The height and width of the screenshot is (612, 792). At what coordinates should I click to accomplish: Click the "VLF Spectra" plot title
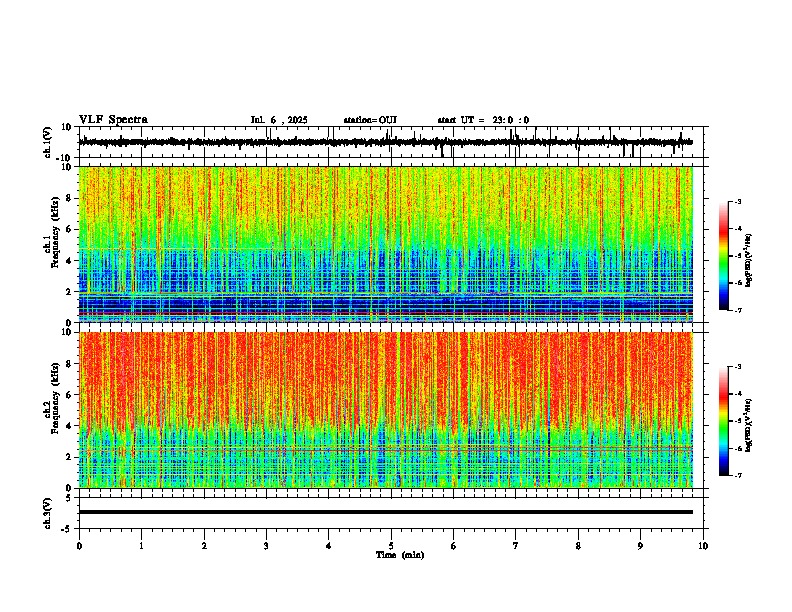pyautogui.click(x=113, y=120)
